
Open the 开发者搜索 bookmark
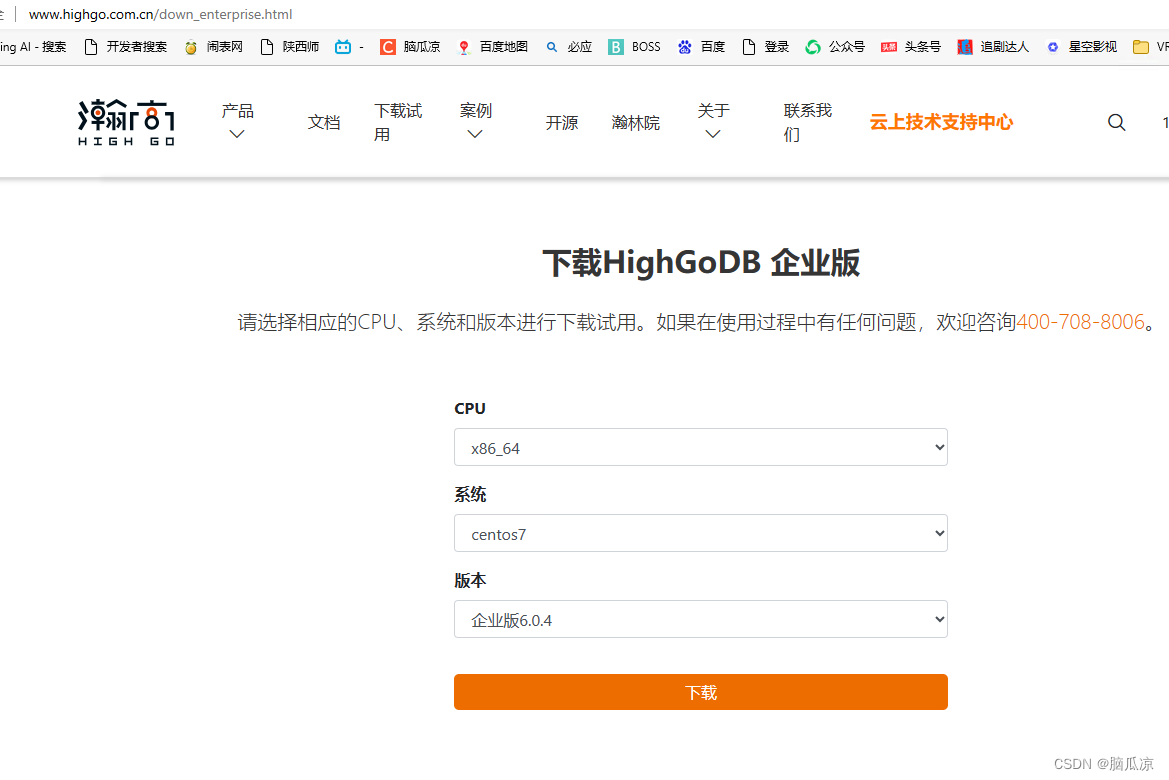125,47
